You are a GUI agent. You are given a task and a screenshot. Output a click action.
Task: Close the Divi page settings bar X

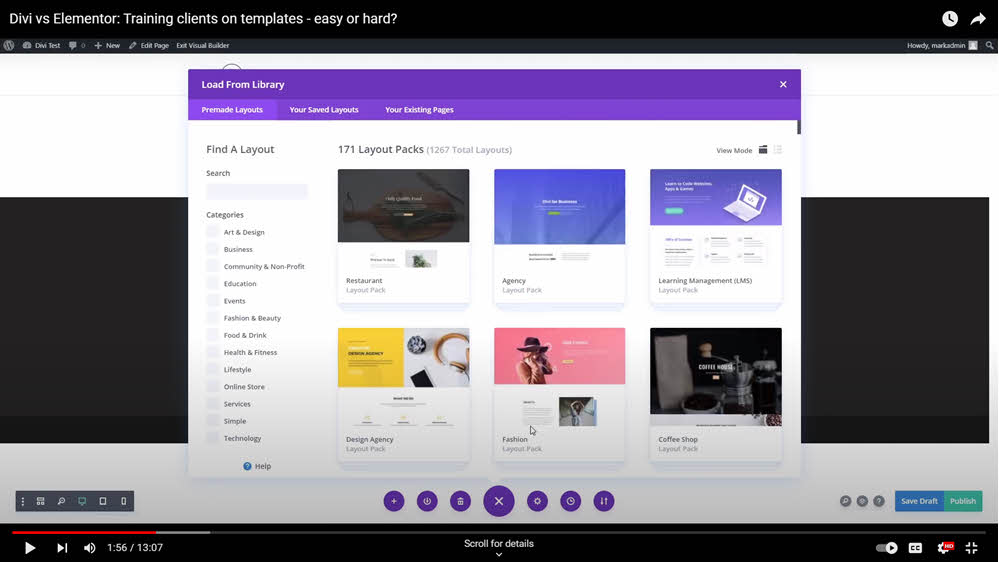pyautogui.click(x=499, y=501)
